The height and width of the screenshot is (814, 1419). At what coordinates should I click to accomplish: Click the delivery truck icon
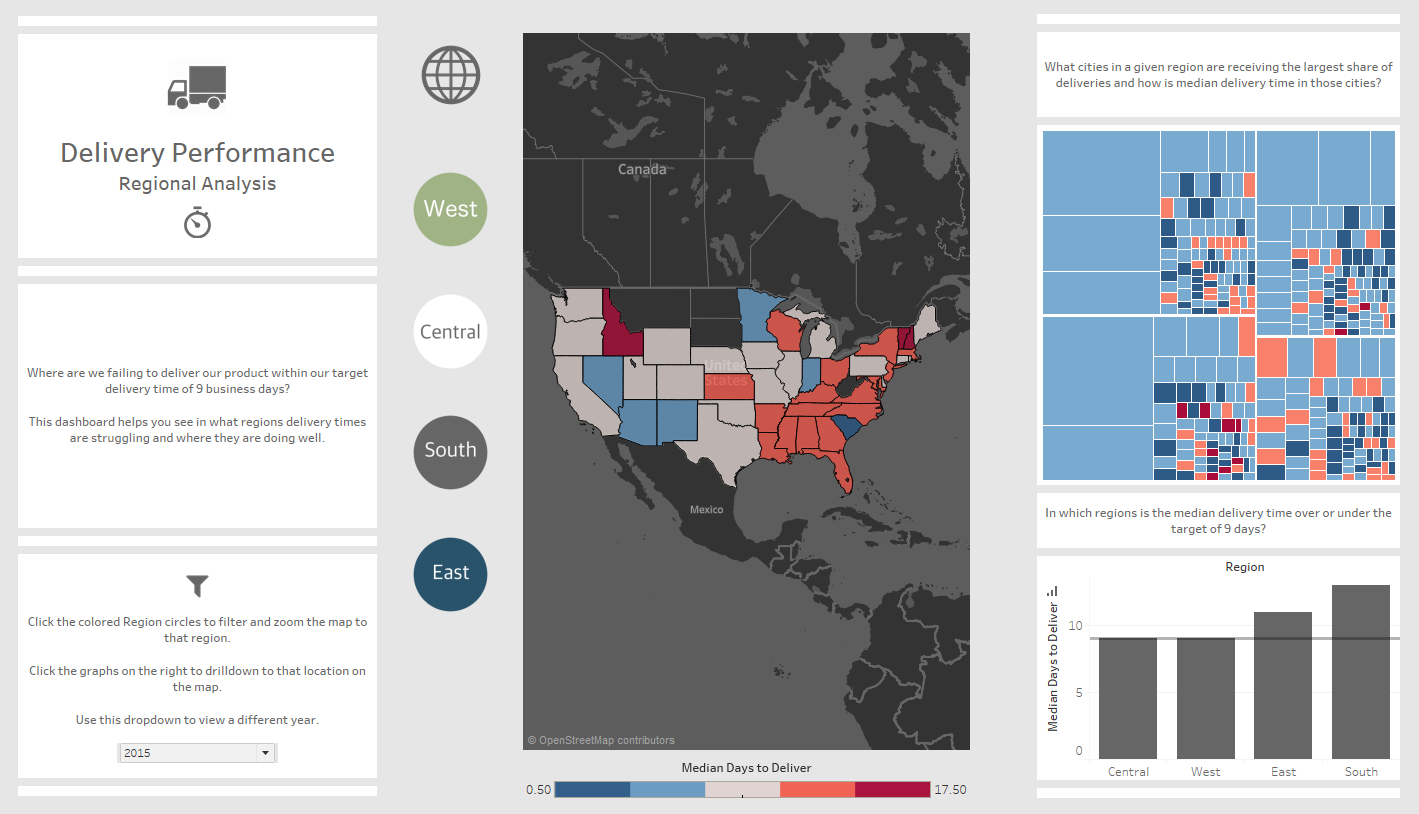(197, 87)
